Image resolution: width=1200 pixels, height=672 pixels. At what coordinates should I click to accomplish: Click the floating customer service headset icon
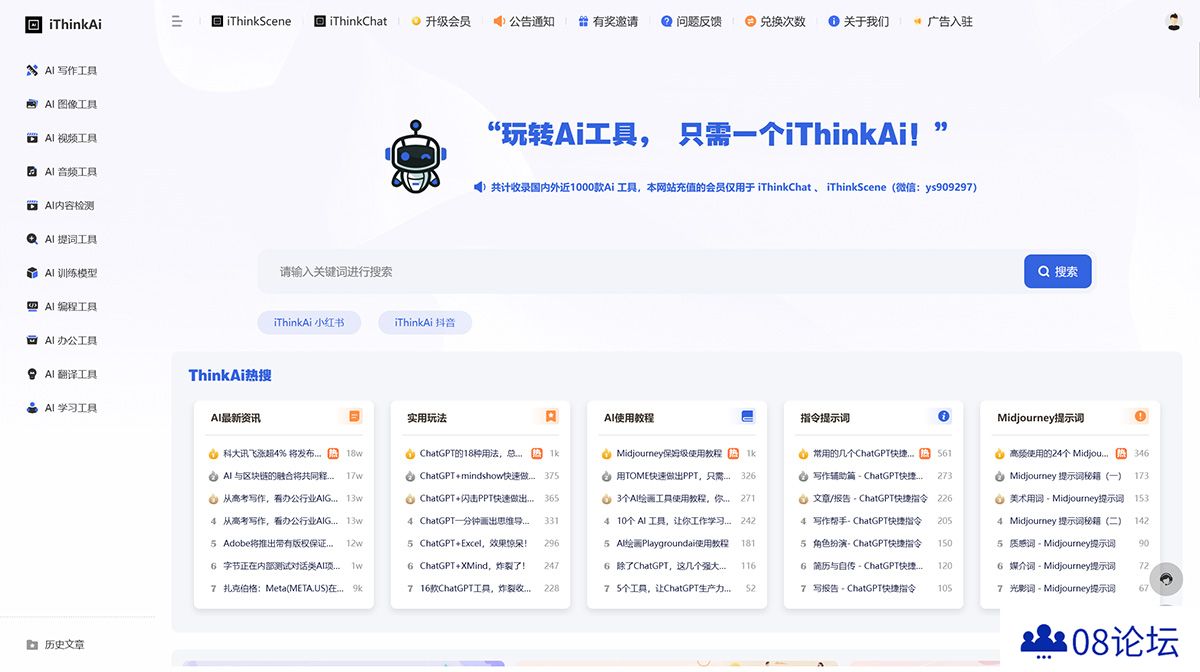tap(1166, 580)
